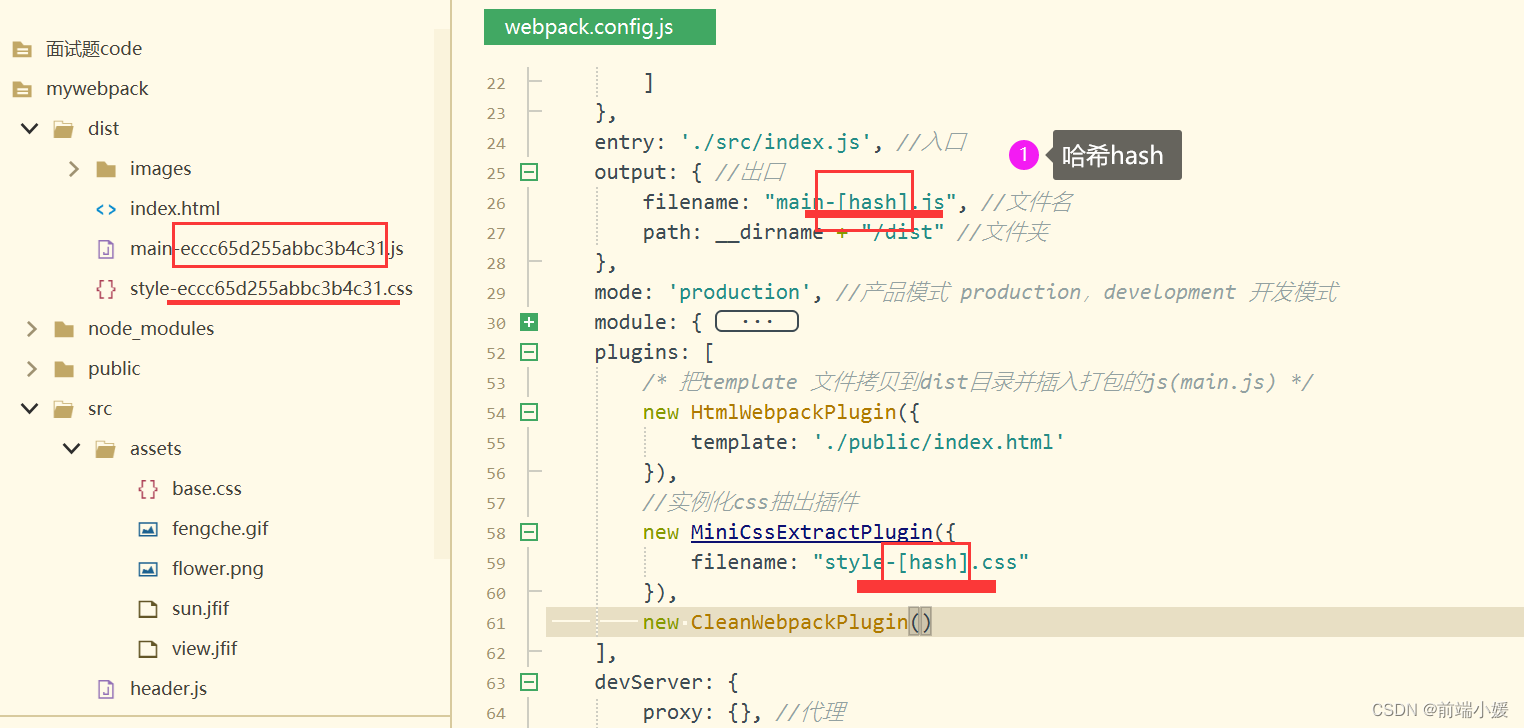Open view.jfif in the assets folder
Screen dimensions: 1524x728
point(205,649)
